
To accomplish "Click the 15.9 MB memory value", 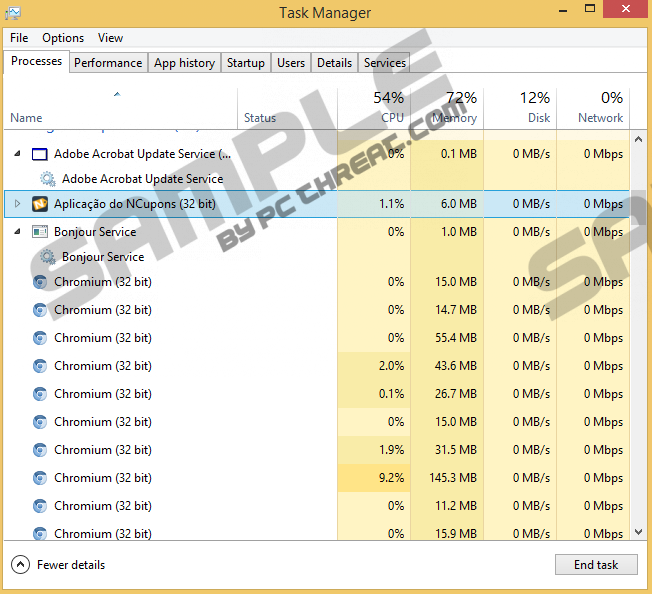I will pos(456,533).
